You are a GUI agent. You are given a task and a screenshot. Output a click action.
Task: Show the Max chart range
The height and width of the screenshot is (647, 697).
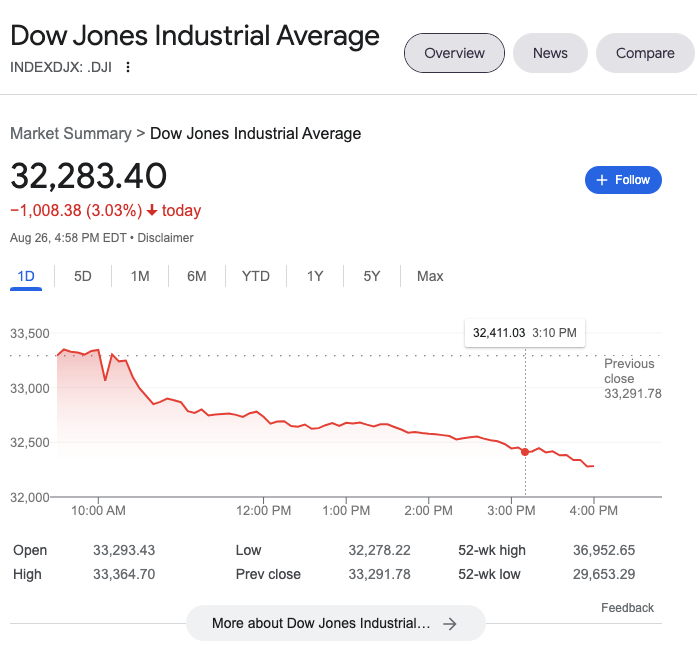click(430, 276)
